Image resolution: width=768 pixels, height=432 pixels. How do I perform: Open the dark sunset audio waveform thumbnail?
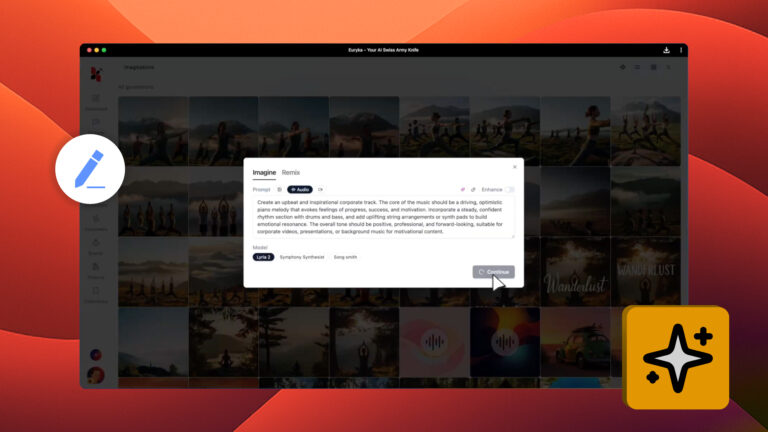505,342
